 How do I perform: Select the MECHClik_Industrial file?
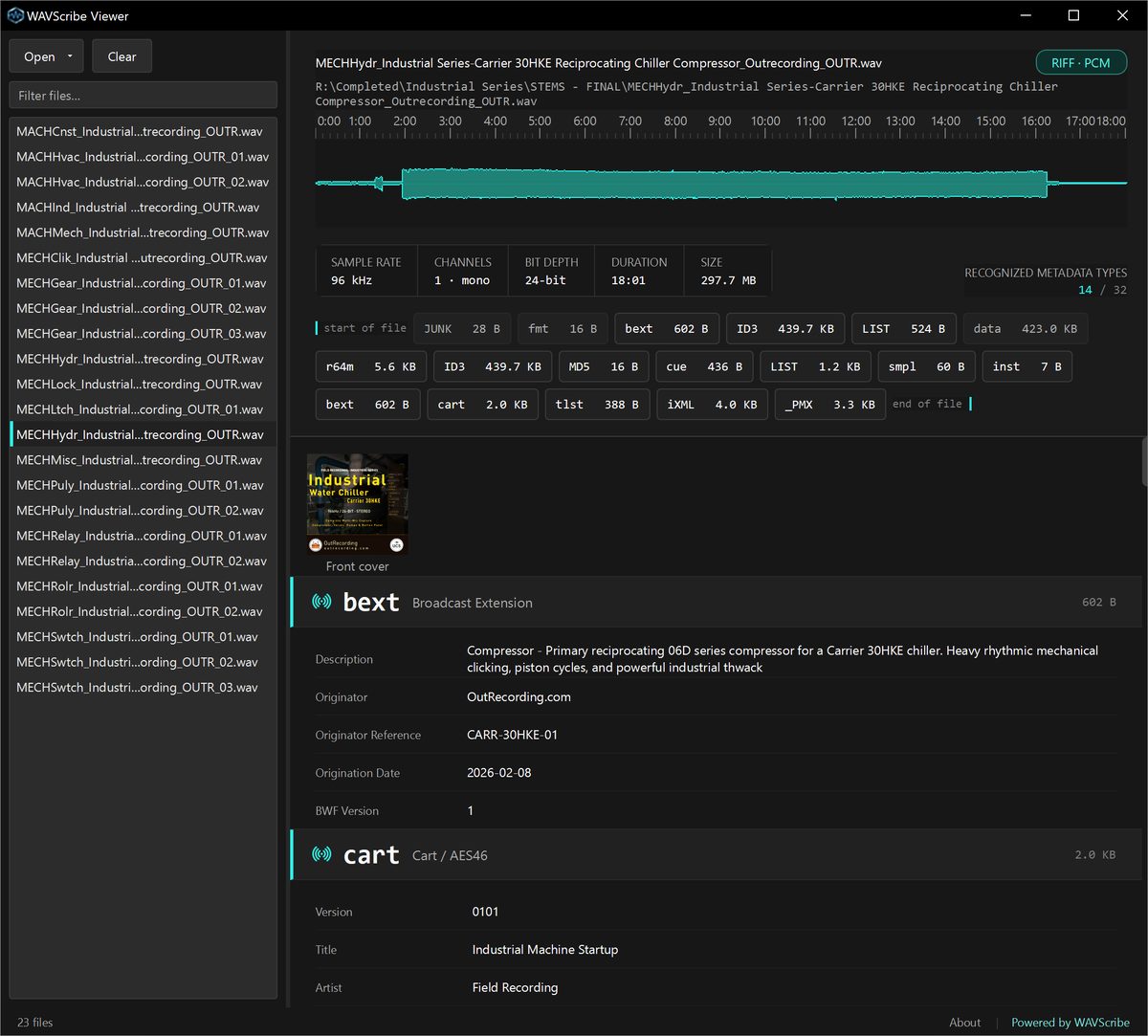click(143, 257)
